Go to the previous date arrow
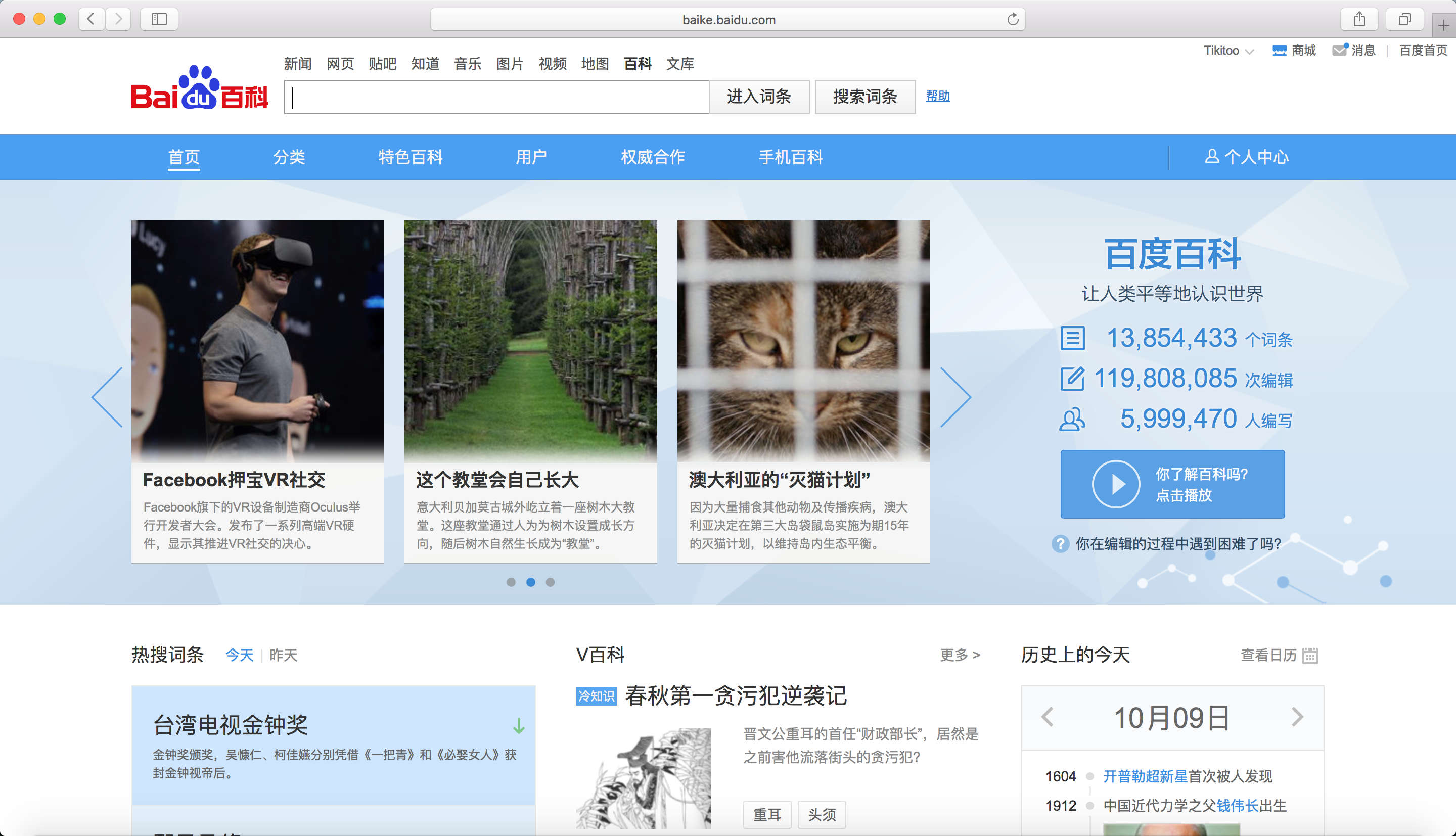 1047,717
